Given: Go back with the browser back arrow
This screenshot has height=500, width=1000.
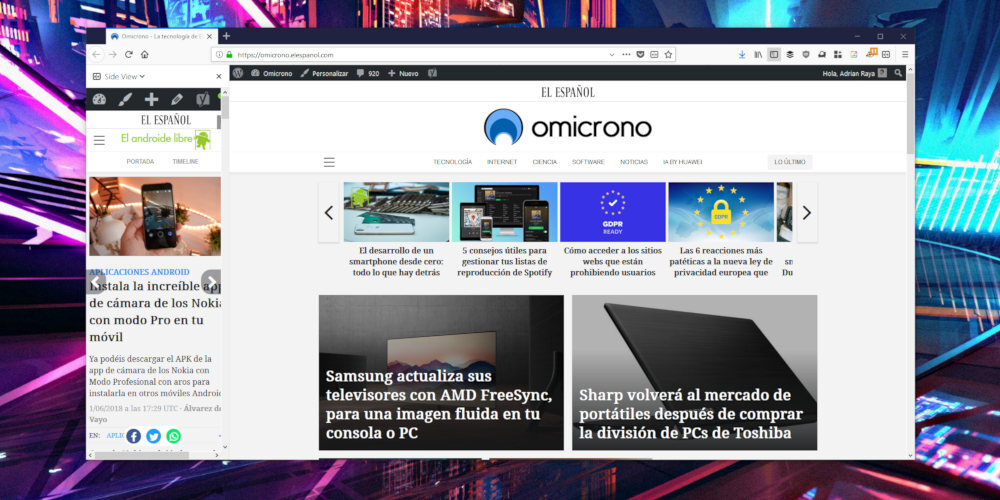Looking at the screenshot, I should [96, 54].
